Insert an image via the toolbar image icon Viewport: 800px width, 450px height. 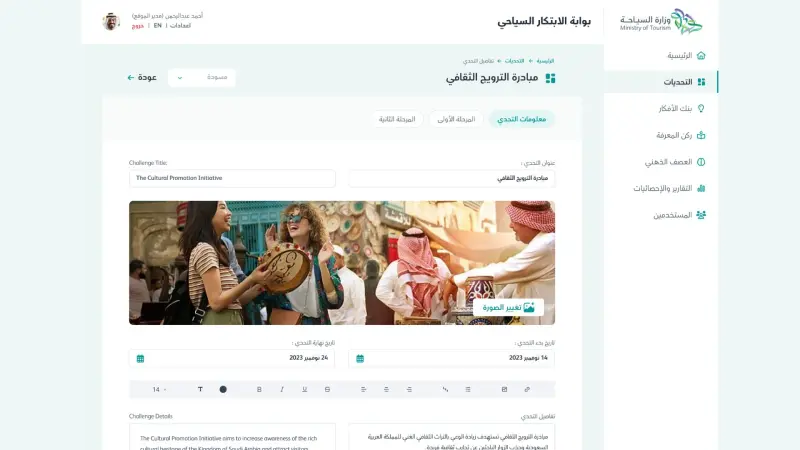[x=504, y=389]
